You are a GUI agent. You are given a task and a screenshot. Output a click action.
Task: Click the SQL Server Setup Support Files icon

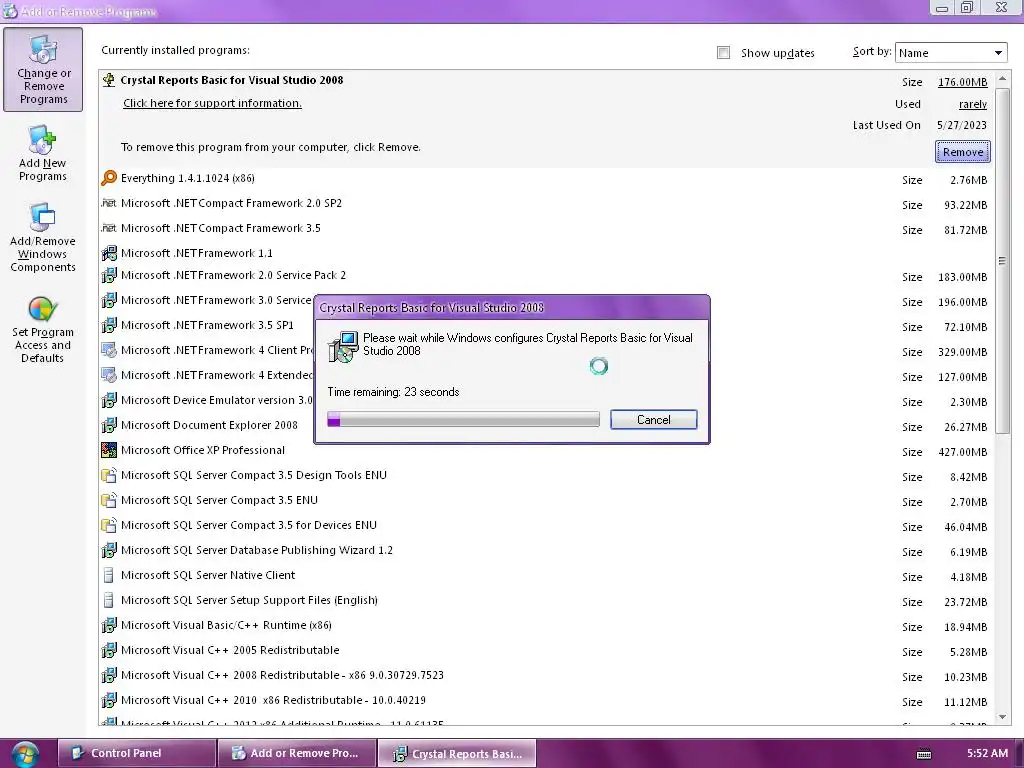click(x=109, y=600)
